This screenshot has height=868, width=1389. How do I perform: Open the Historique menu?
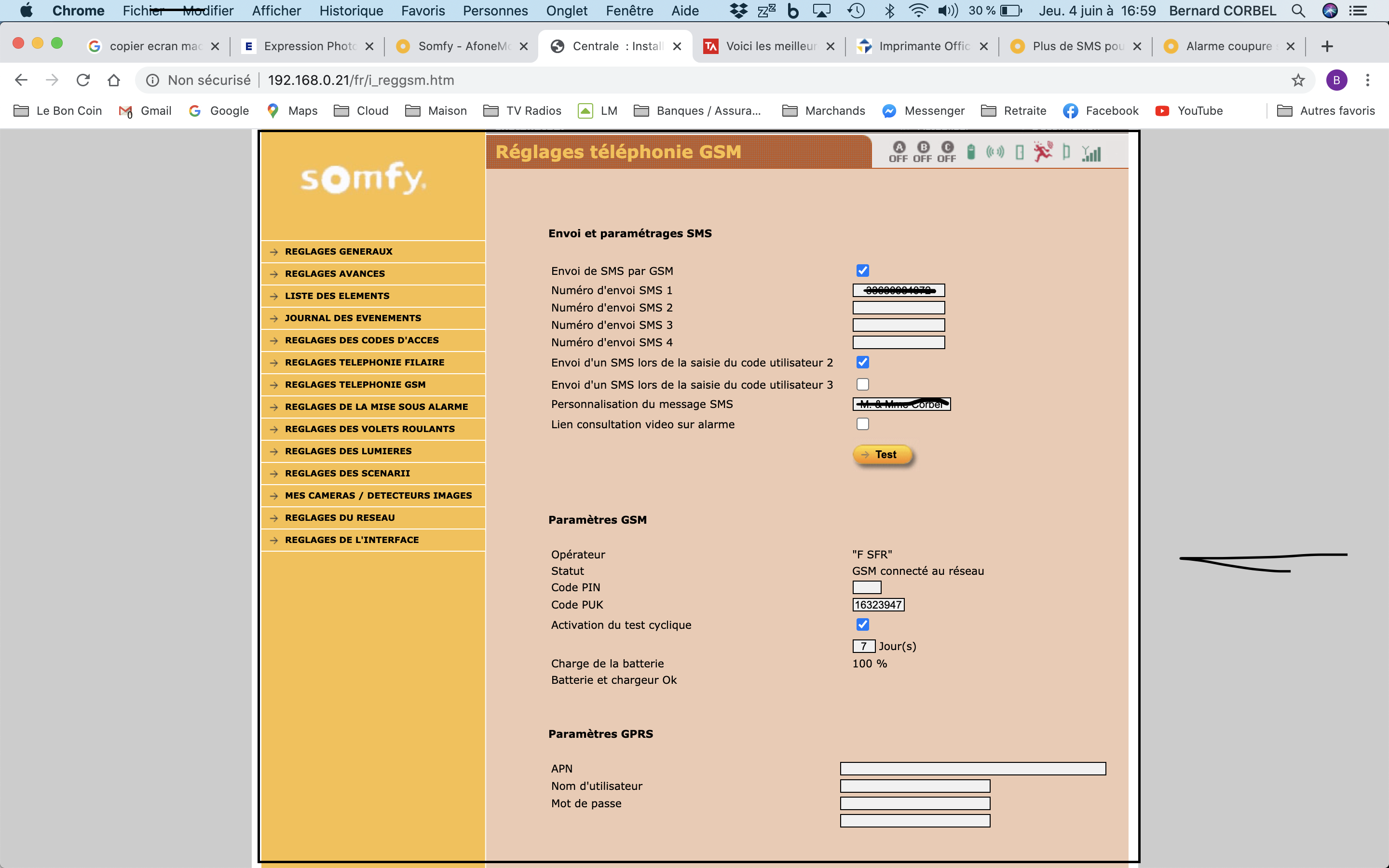click(351, 11)
